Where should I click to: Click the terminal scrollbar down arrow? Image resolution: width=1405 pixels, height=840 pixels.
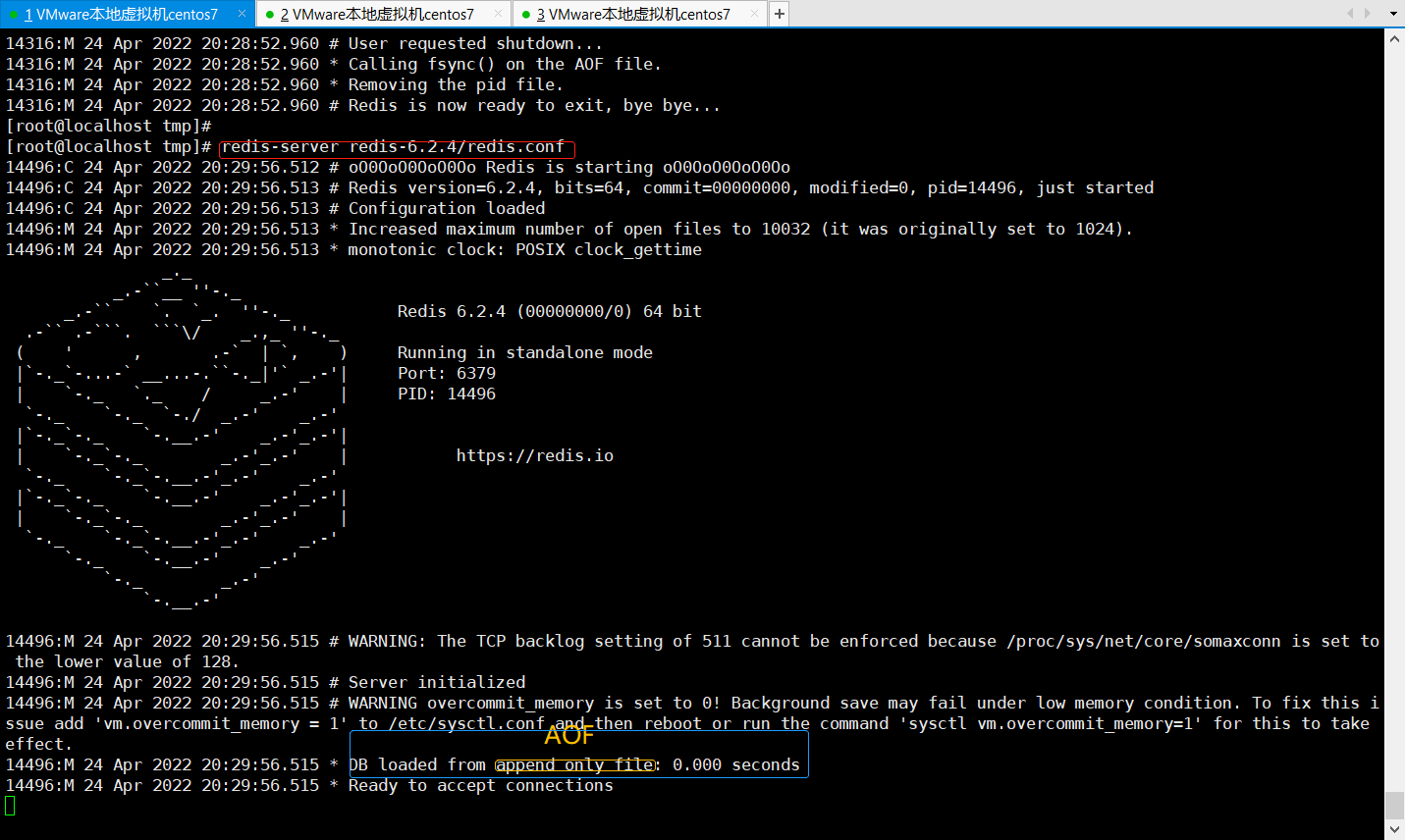(1394, 830)
